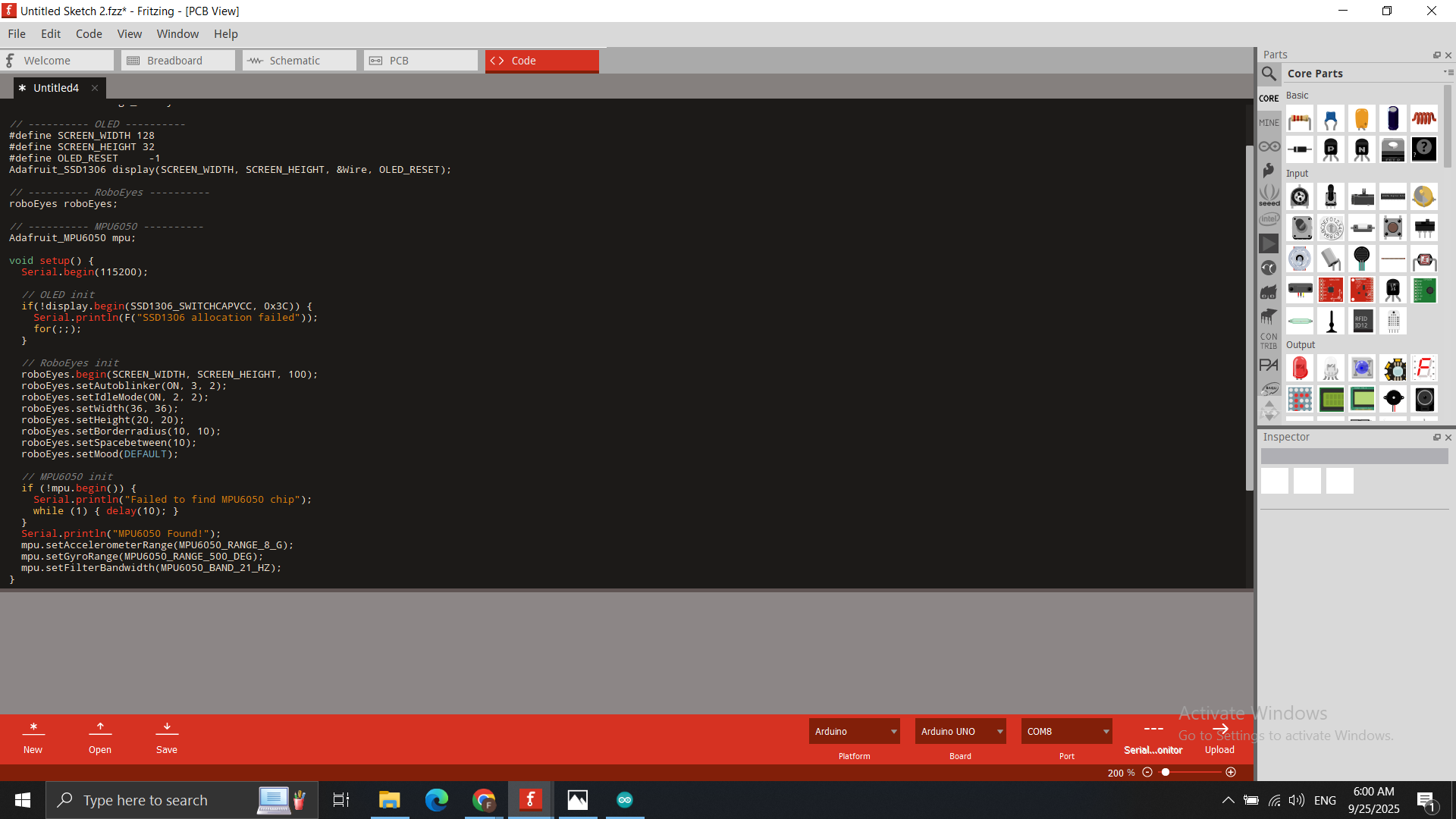Choose the seven-segment display part
Image resolution: width=1456 pixels, height=819 pixels.
[x=1423, y=369]
